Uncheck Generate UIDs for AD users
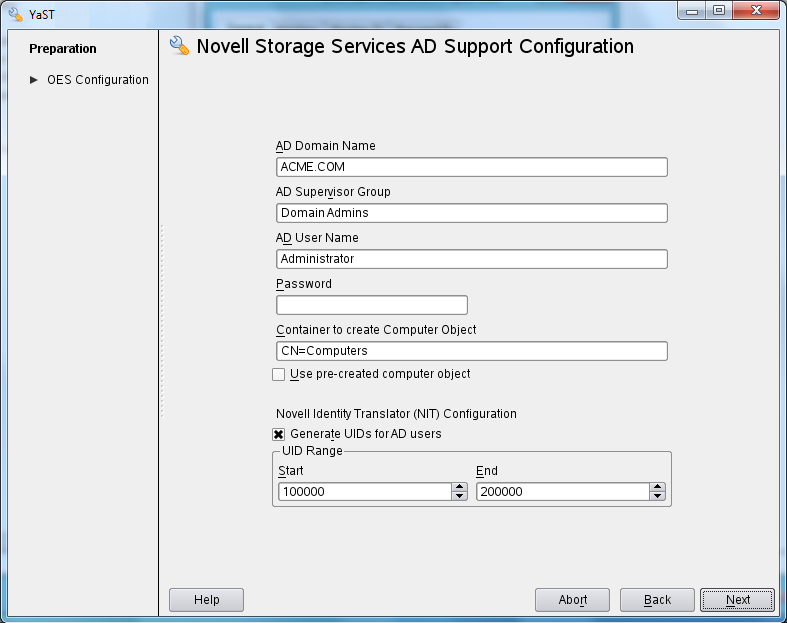The width and height of the screenshot is (787, 623). [x=279, y=434]
